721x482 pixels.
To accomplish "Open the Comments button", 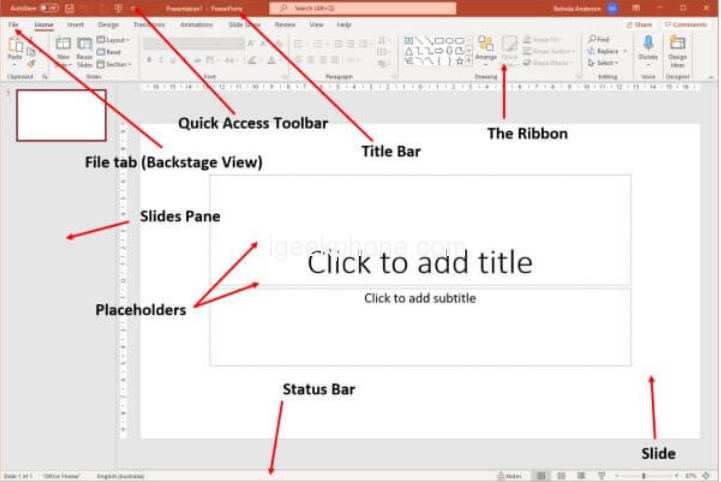I will click(x=686, y=24).
